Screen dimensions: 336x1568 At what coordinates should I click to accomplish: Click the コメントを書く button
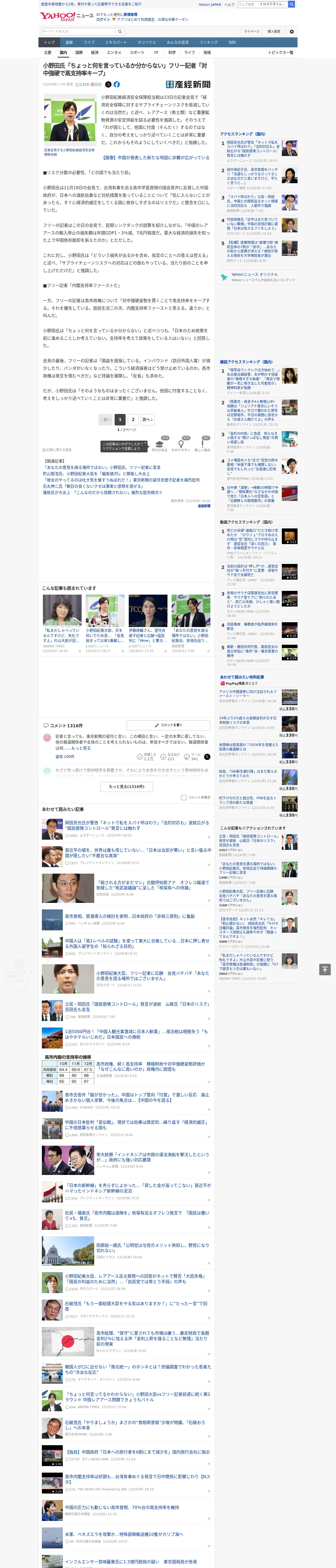point(168,725)
